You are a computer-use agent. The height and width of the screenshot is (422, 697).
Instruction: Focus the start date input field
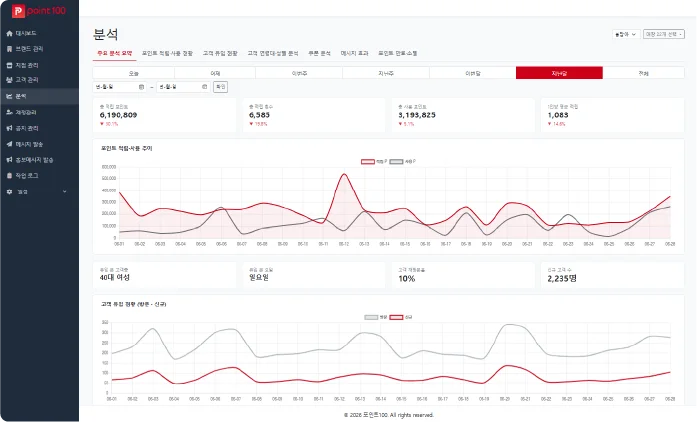(x=120, y=87)
